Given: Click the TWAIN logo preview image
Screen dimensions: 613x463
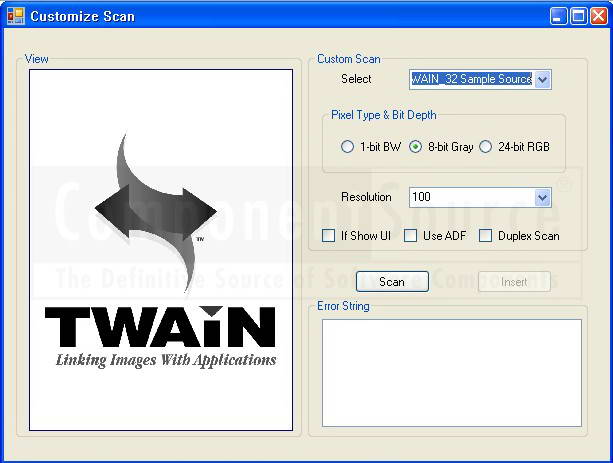Looking at the screenshot, I should 161,250.
